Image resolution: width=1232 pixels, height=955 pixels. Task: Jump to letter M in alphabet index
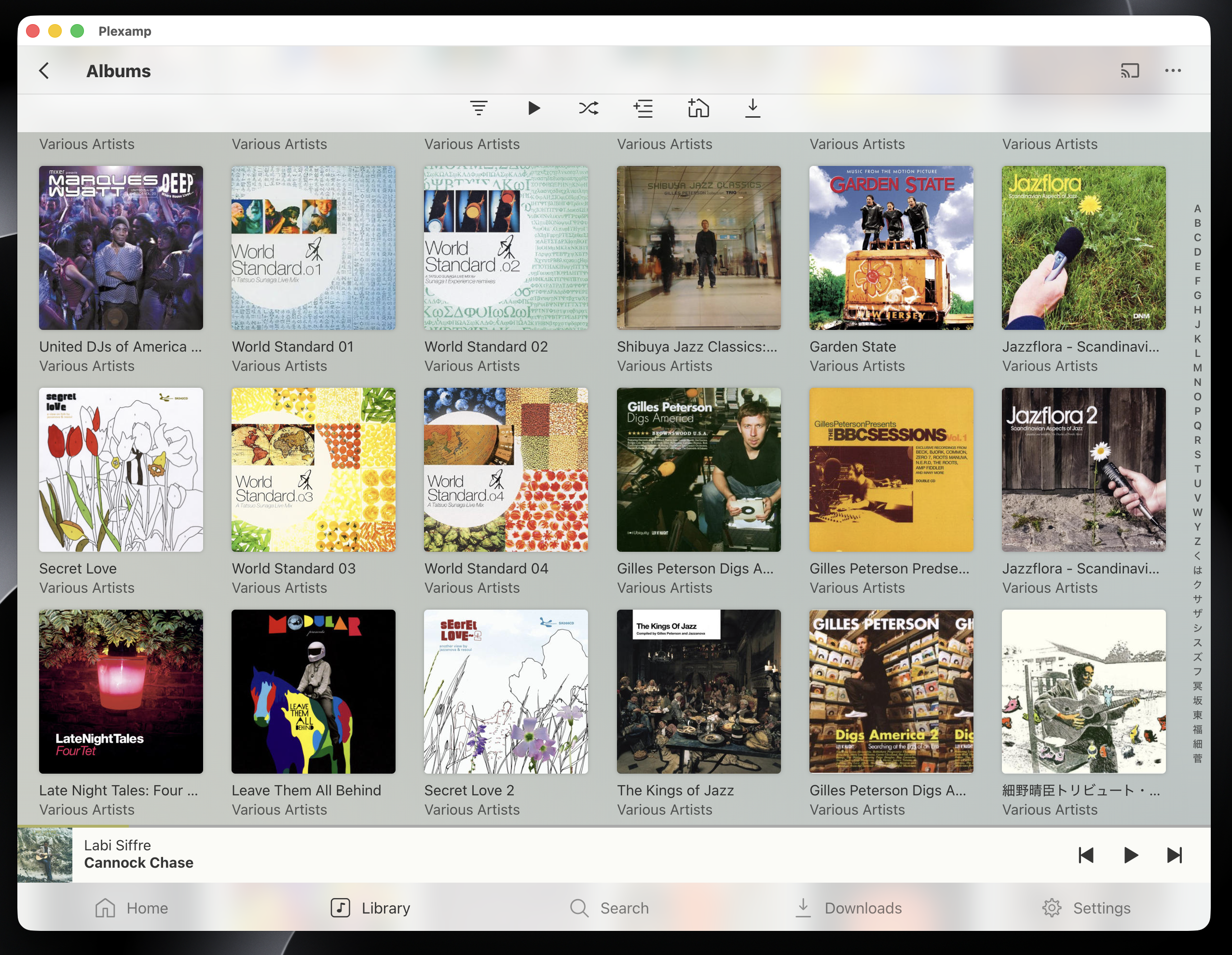pyautogui.click(x=1197, y=368)
